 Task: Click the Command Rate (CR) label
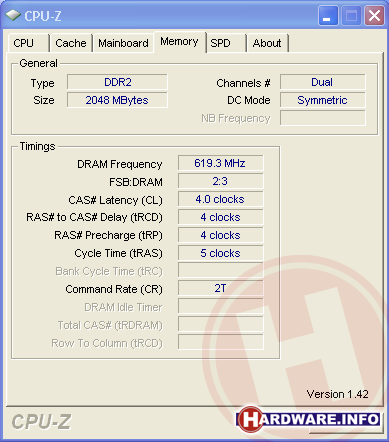tap(114, 289)
